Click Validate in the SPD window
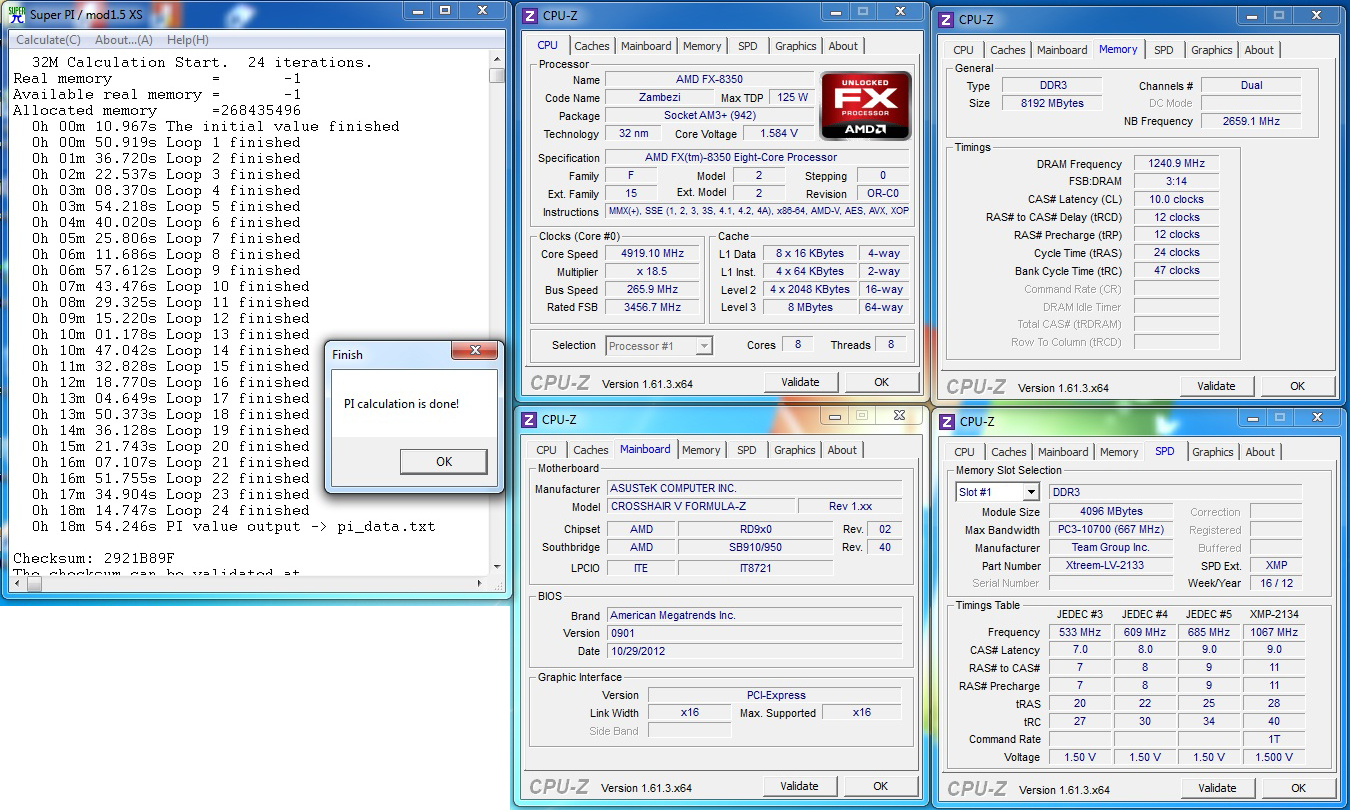Viewport: 1350px width, 810px height. tap(1217, 788)
